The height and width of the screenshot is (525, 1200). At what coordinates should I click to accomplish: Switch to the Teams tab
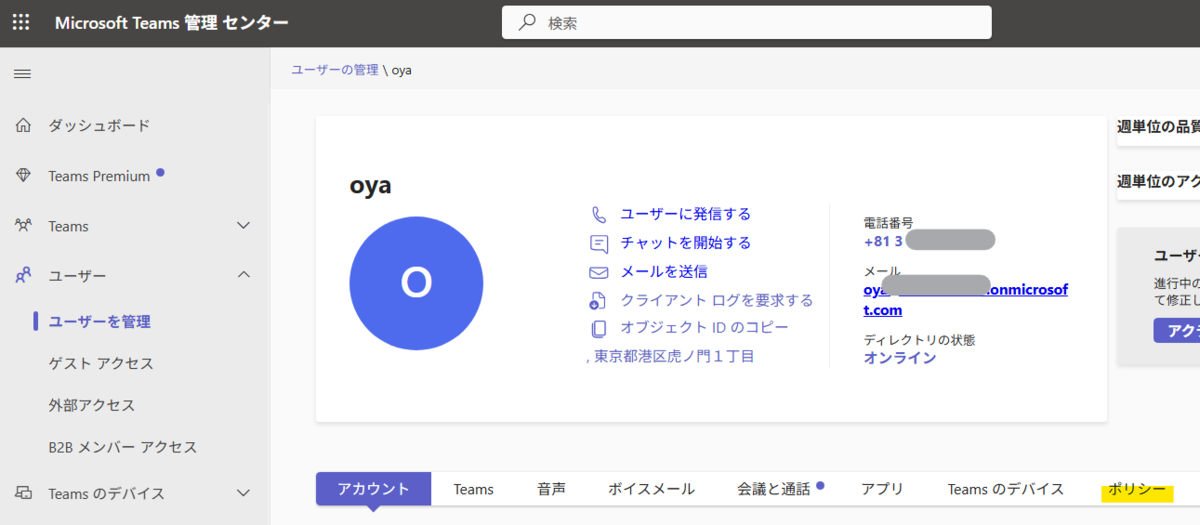(x=473, y=489)
